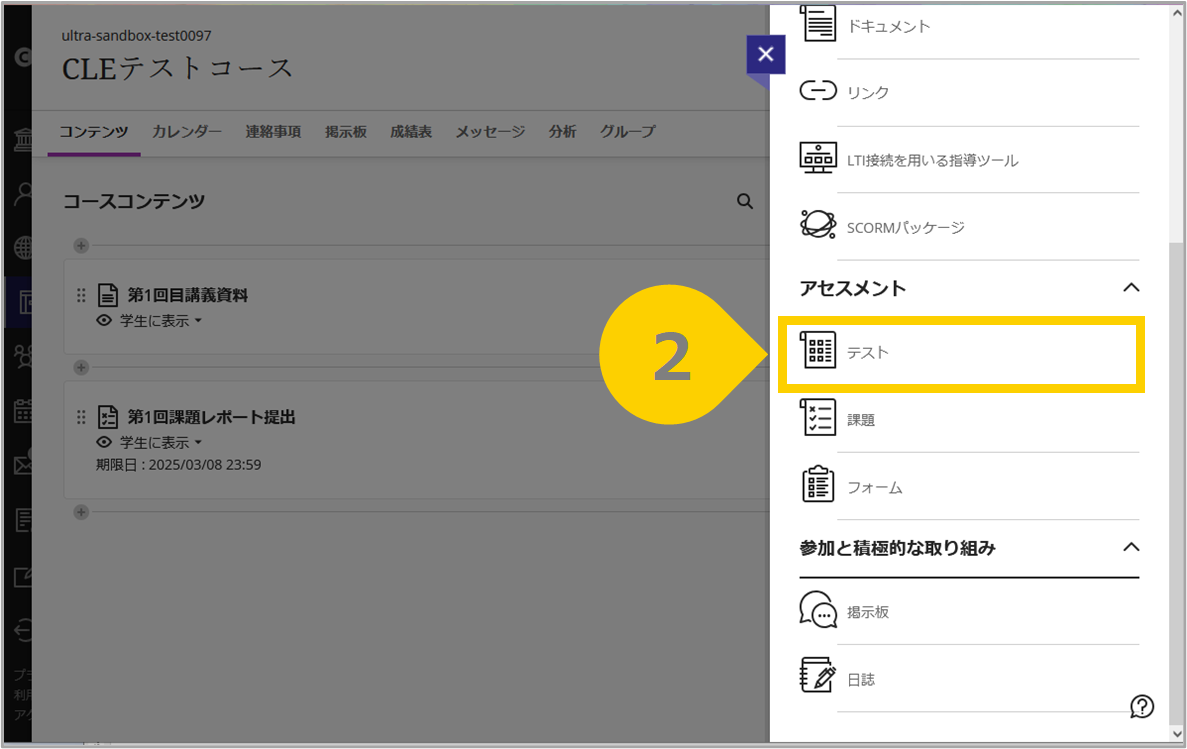Switch to the 連絡事項 tab

coord(273,132)
